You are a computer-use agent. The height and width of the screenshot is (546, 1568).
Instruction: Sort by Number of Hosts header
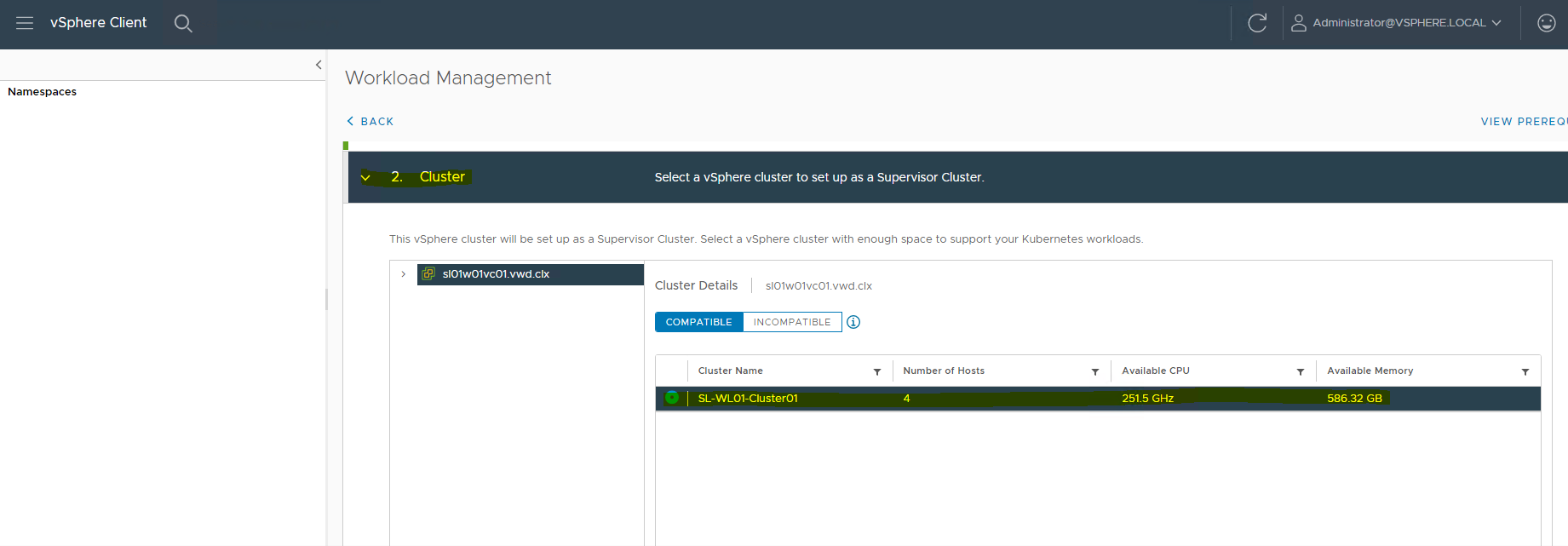(944, 371)
